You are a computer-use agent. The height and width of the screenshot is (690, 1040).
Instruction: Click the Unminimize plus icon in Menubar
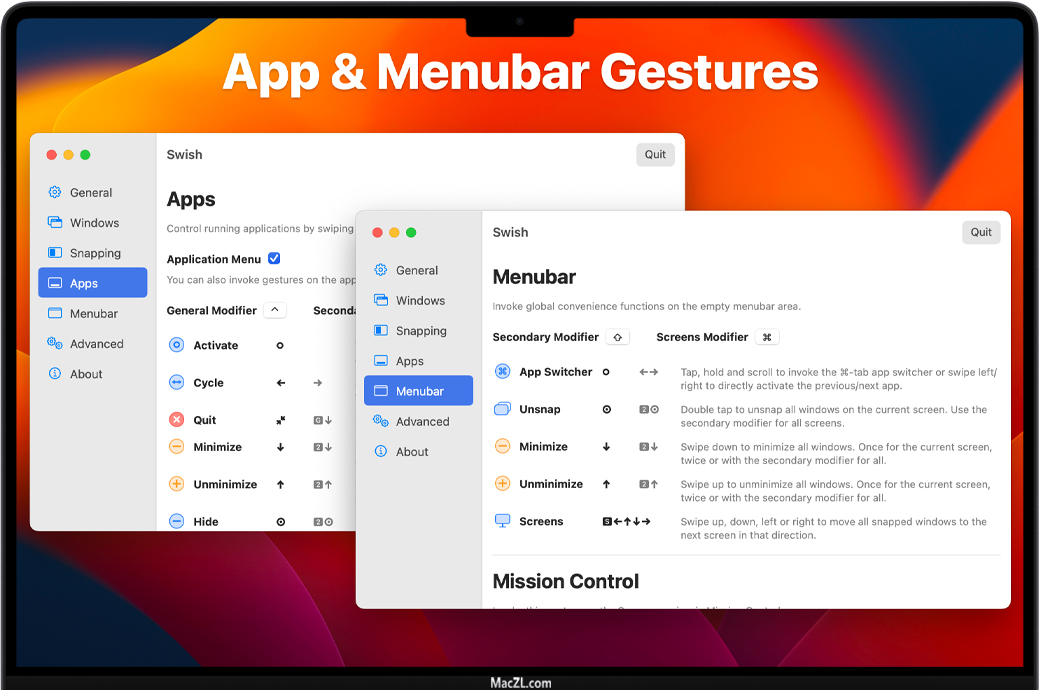[x=503, y=484]
